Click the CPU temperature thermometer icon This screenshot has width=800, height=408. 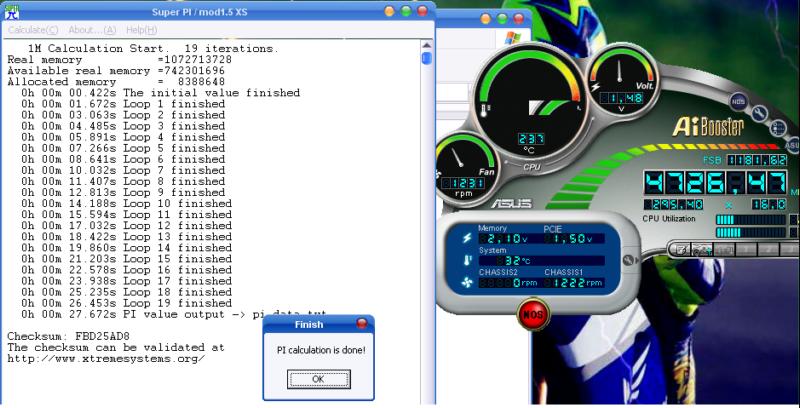click(x=483, y=111)
